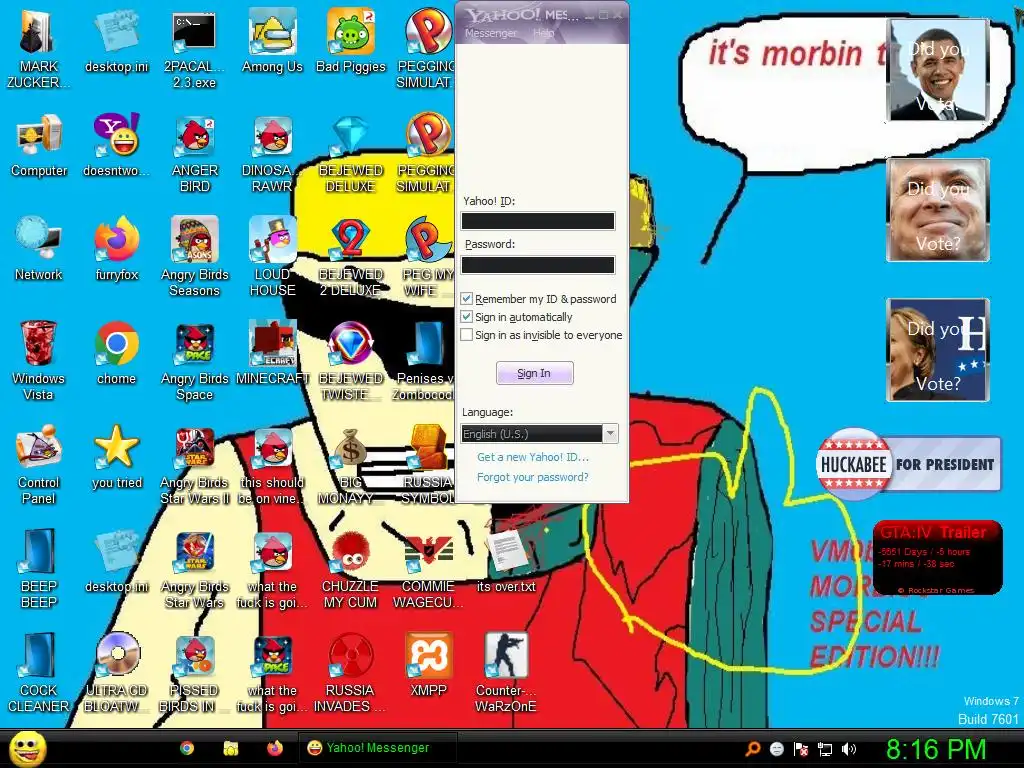The width and height of the screenshot is (1024, 768).
Task: Click the Sign In button
Action: [534, 373]
